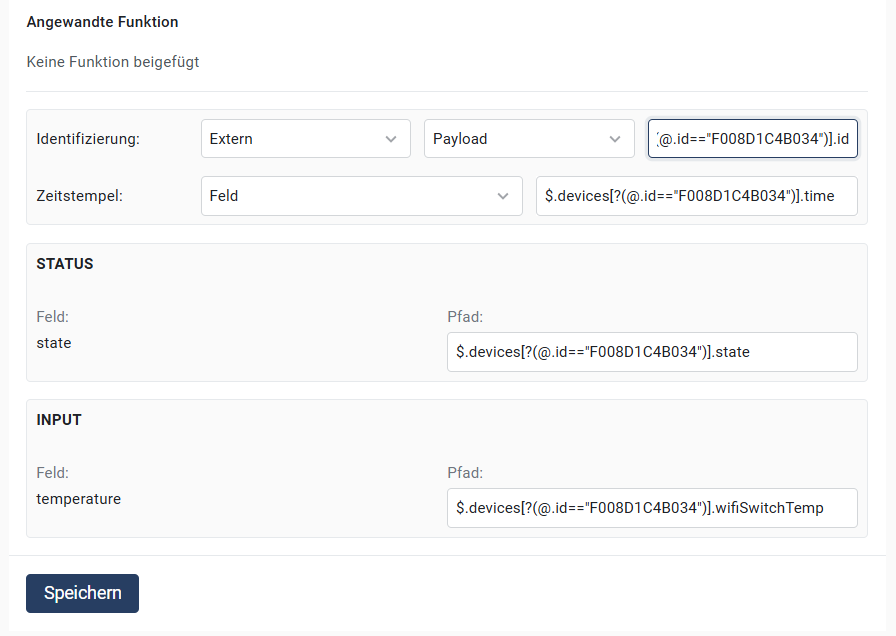Open the Zeitstempel Feld dropdown

(350, 196)
